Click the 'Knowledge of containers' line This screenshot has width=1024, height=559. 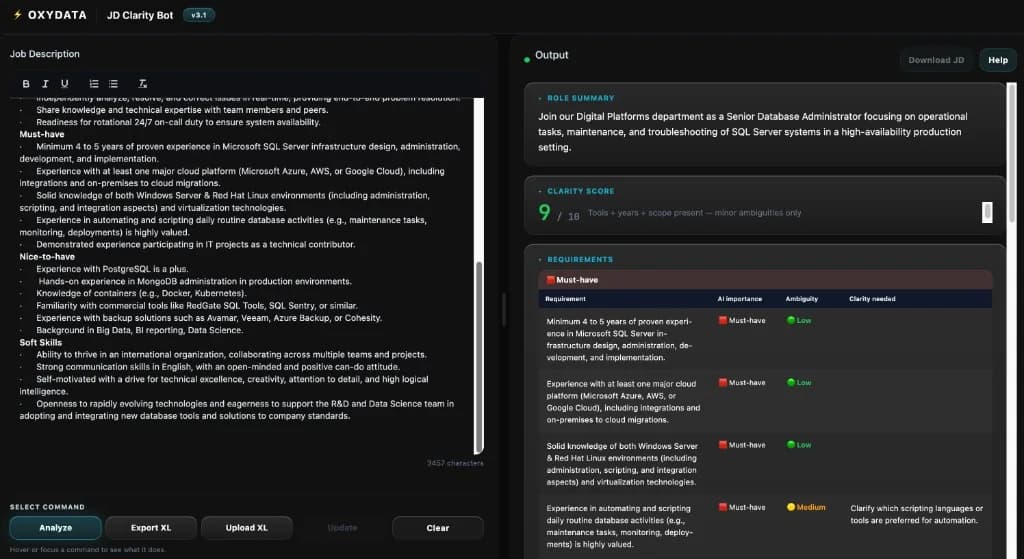141,293
